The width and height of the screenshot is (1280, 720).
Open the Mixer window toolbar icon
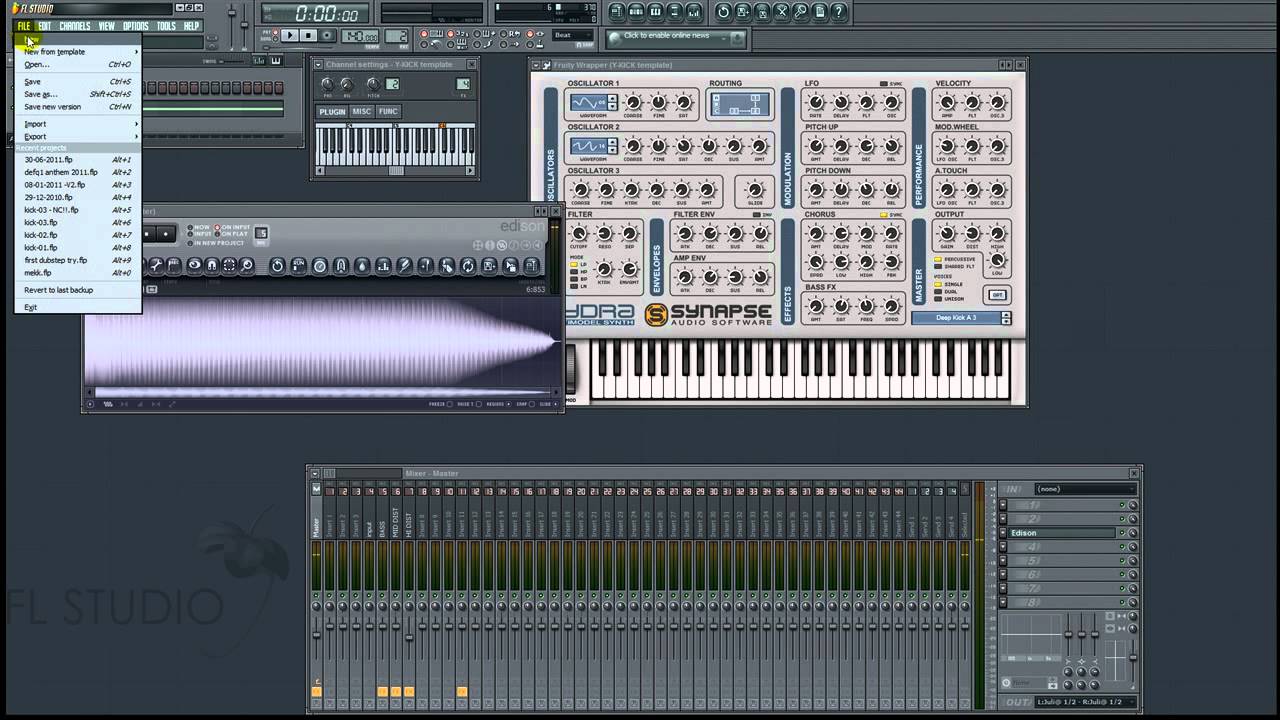(694, 12)
